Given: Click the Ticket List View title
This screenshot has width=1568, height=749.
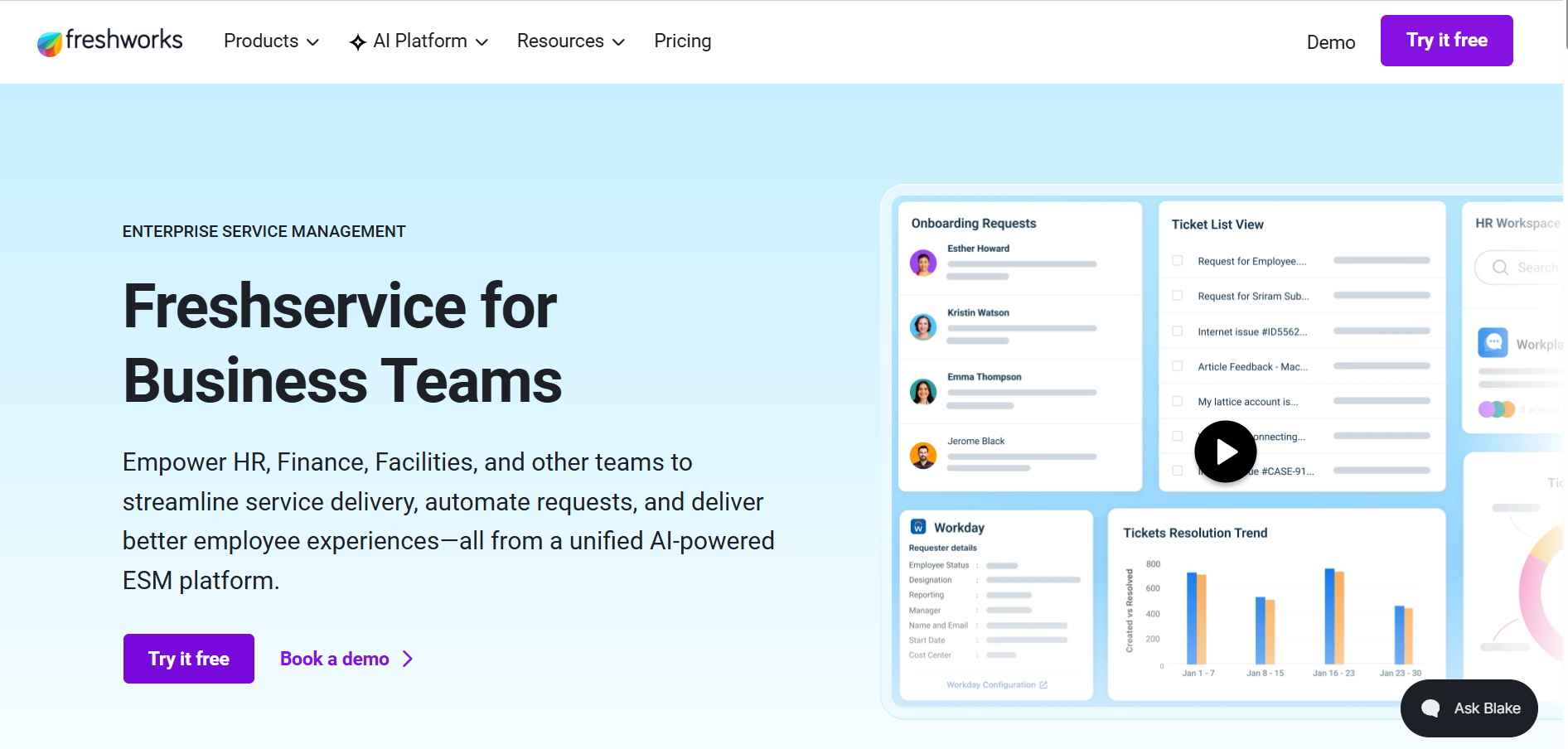Looking at the screenshot, I should point(1217,225).
